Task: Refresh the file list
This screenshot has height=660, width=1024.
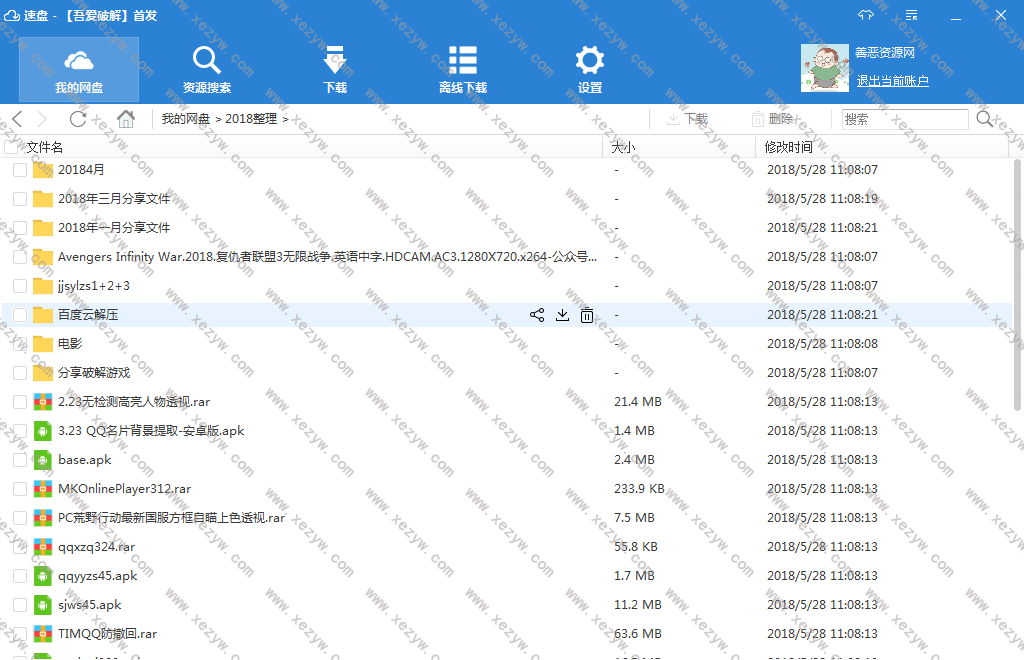Action: click(x=77, y=119)
